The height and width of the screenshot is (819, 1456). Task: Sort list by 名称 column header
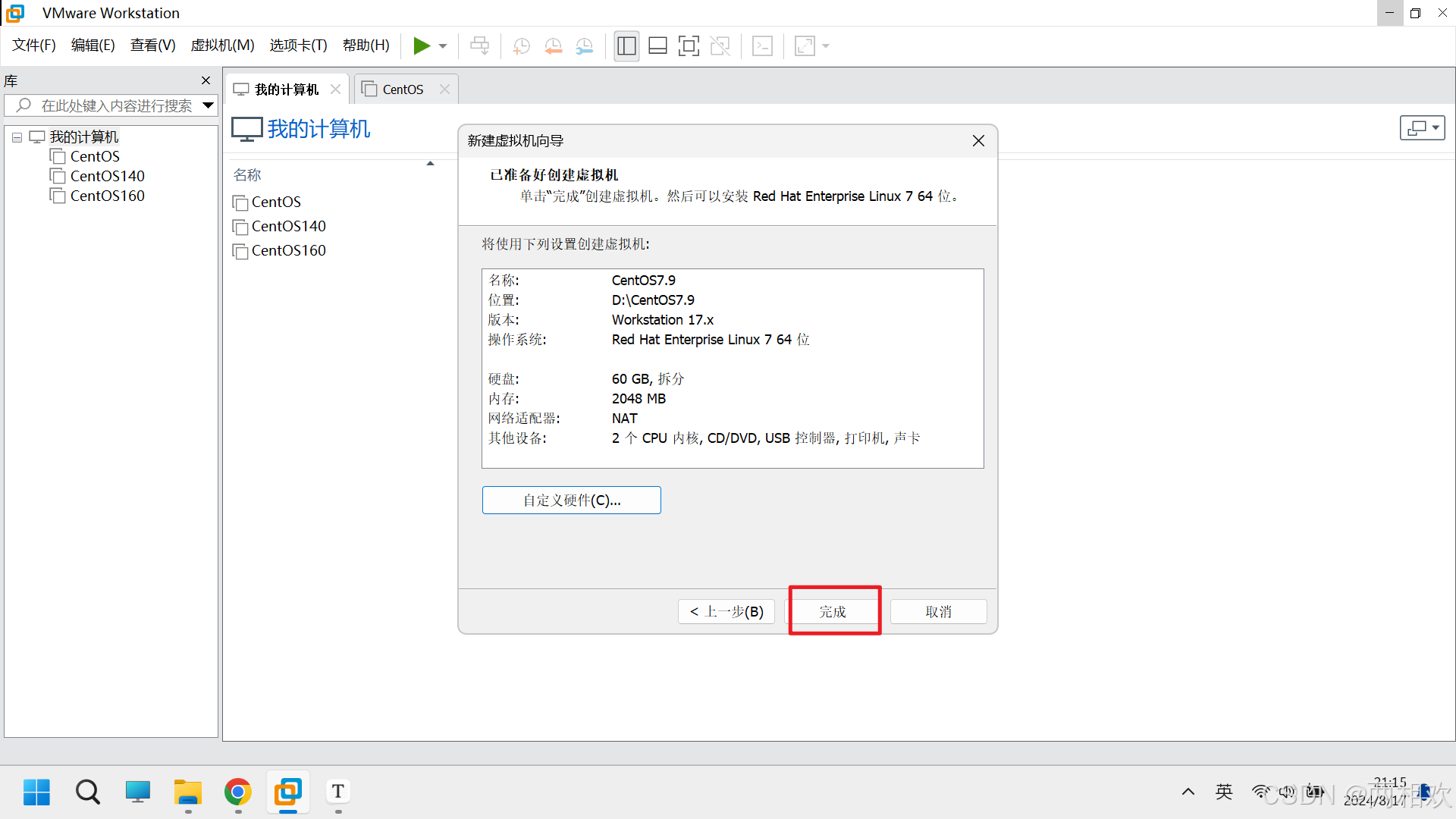tap(247, 175)
